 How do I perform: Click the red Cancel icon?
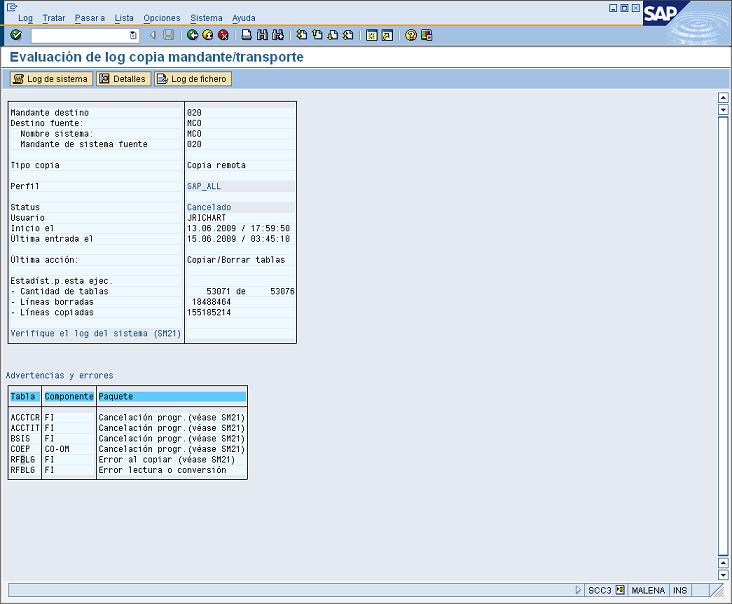(x=223, y=35)
